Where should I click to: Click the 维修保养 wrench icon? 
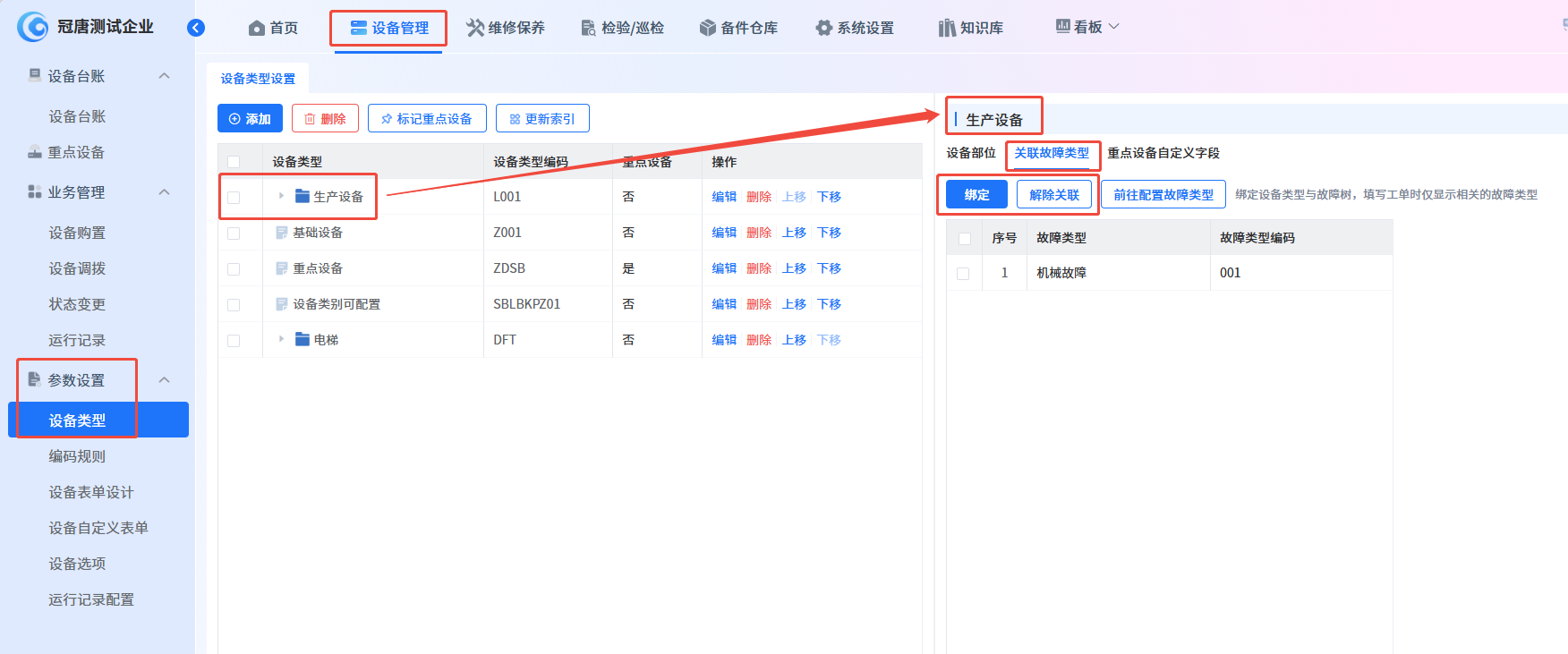[x=475, y=28]
